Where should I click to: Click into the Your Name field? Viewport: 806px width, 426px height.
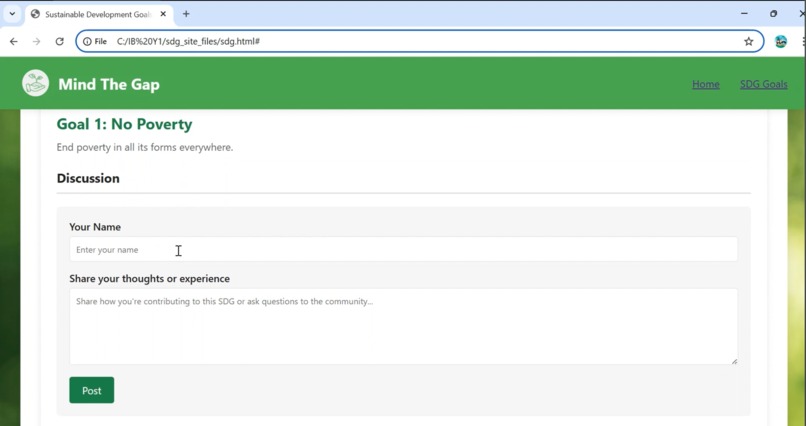(404, 249)
